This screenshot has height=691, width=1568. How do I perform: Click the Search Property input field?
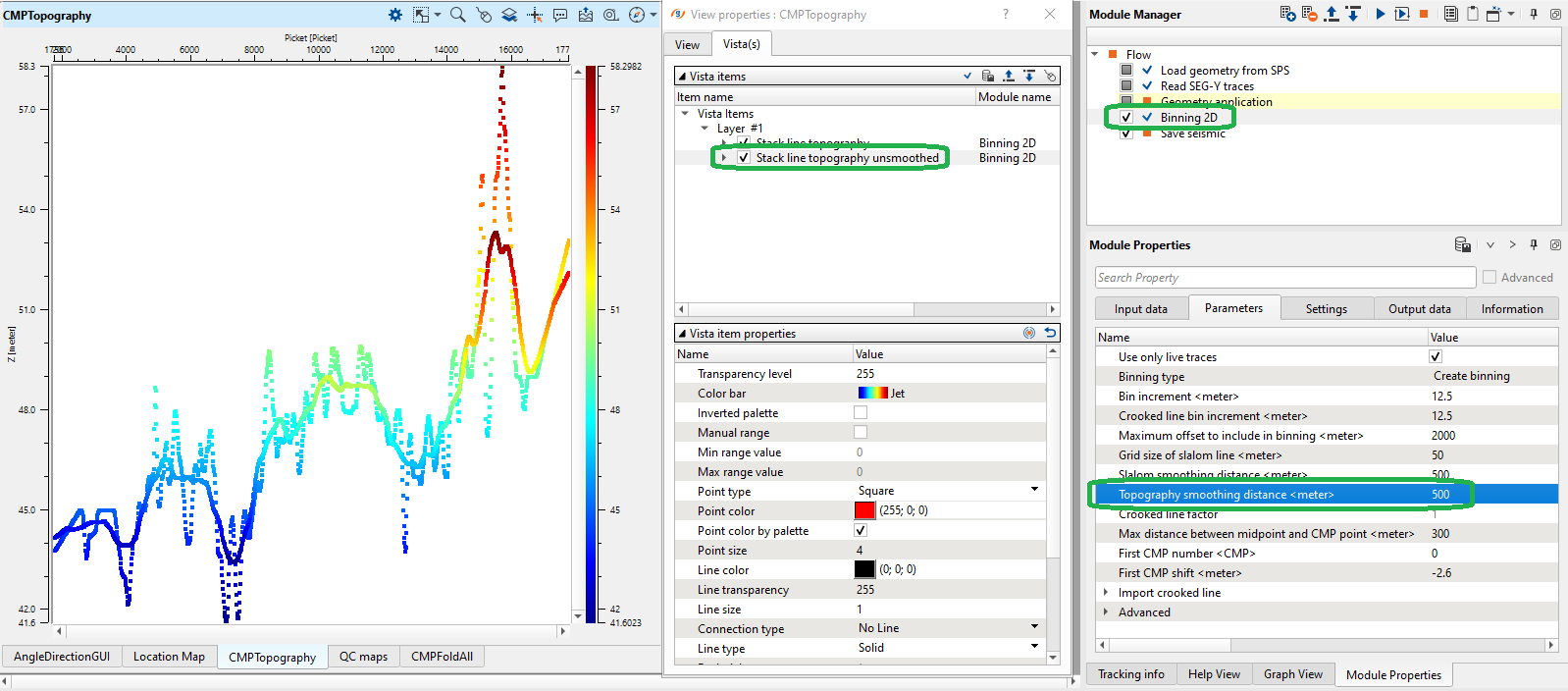[x=1284, y=278]
